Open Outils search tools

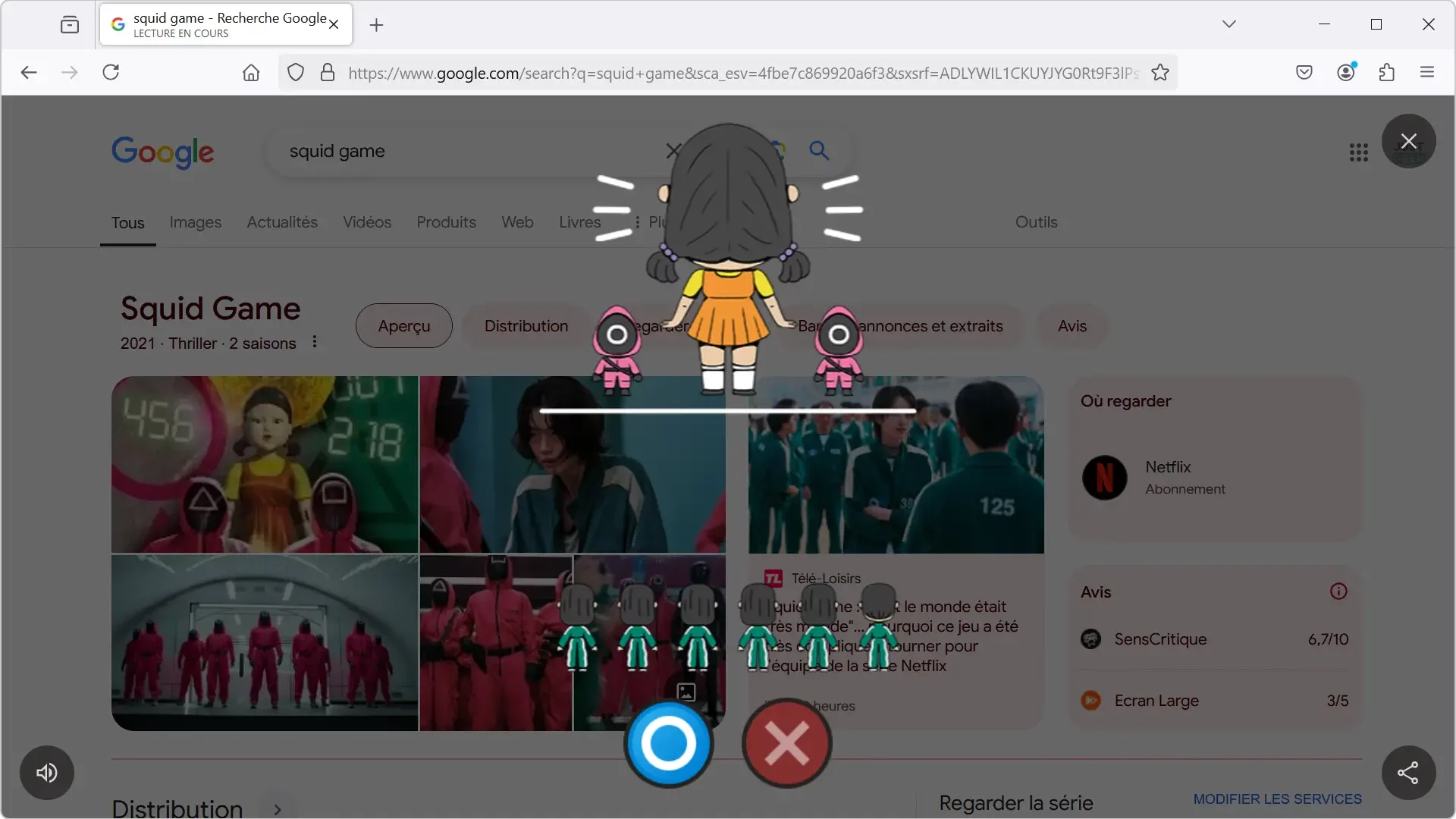tap(1036, 222)
